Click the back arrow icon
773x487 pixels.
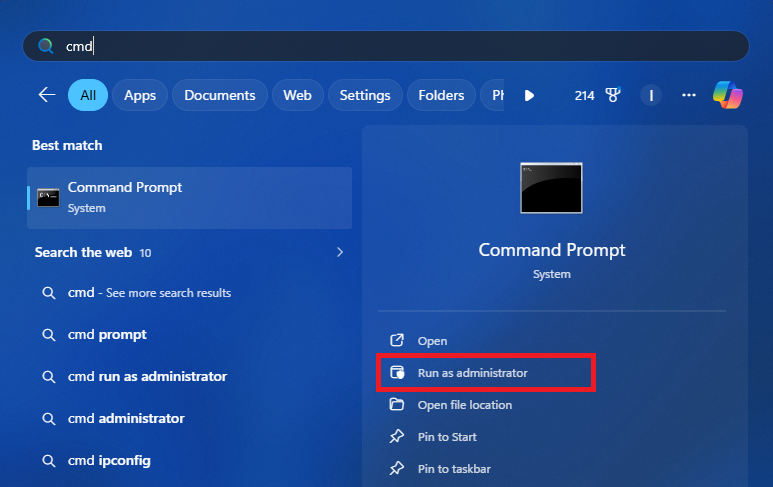[46, 95]
